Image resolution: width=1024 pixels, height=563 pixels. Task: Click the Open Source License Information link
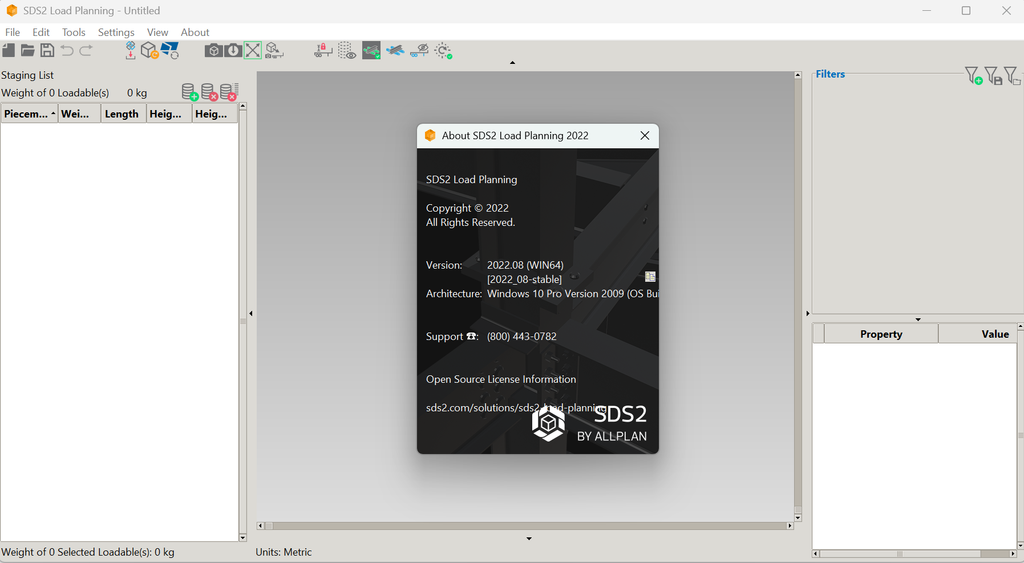[x=501, y=379]
